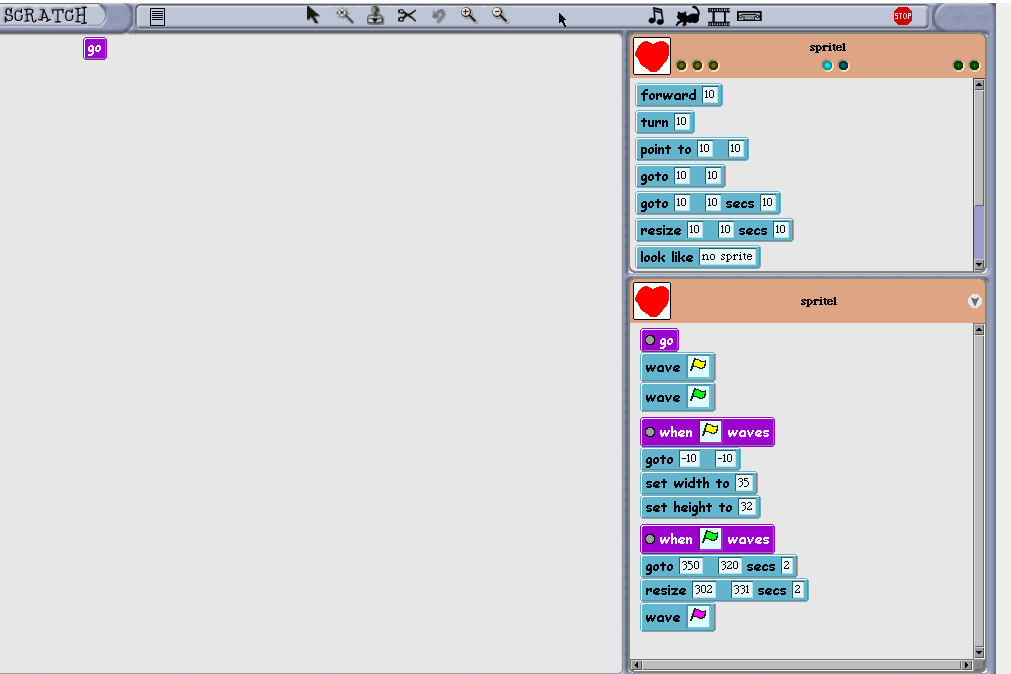Image resolution: width=1011 pixels, height=674 pixels.
Task: Toggle the cyan dot in sprite1 header
Action: [827, 64]
